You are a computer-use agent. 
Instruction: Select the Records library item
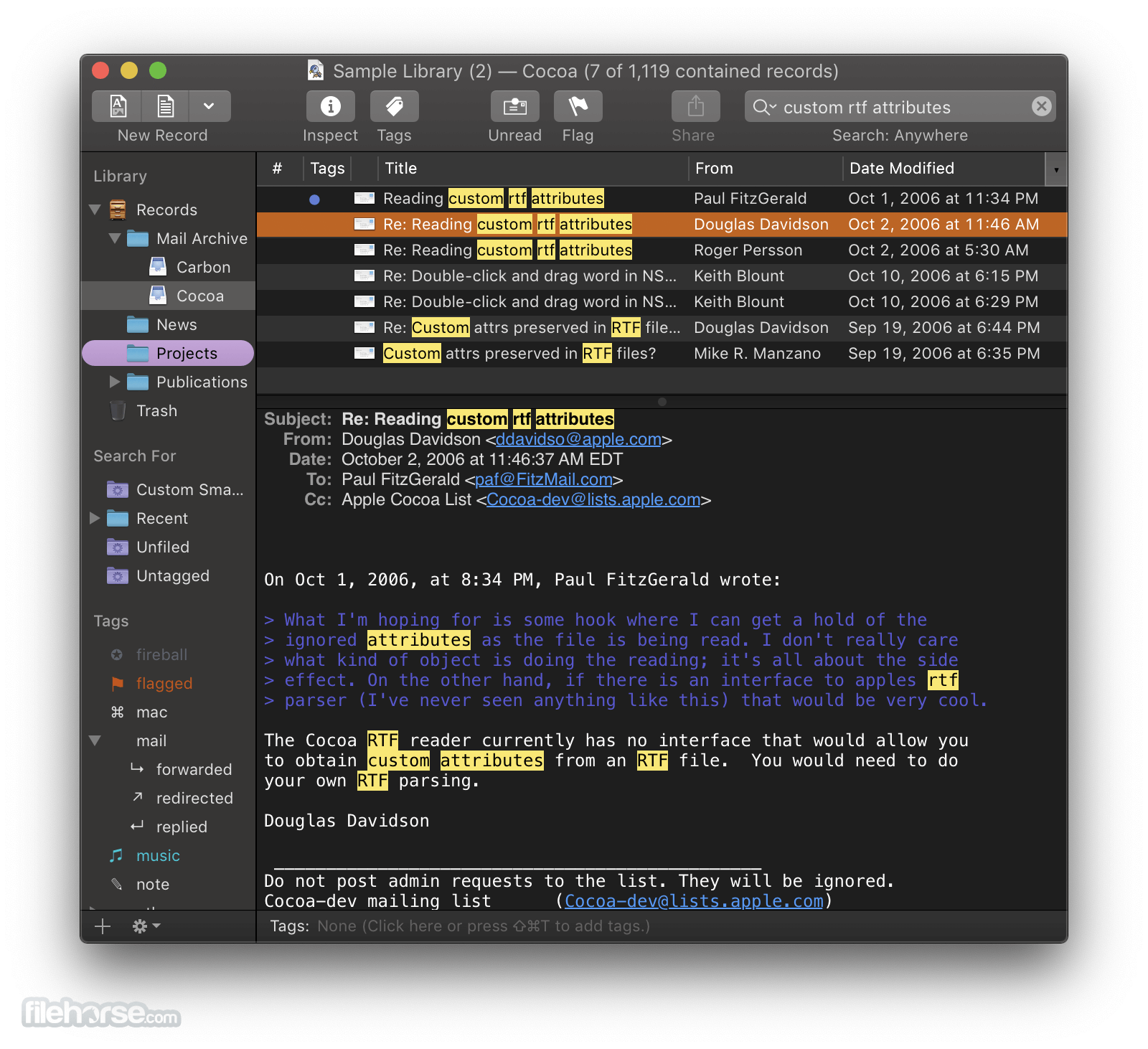click(167, 210)
